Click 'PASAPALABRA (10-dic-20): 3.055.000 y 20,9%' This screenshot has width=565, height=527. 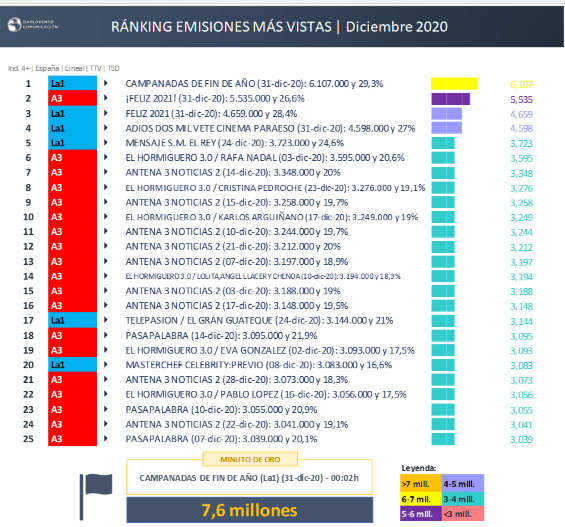221,410
